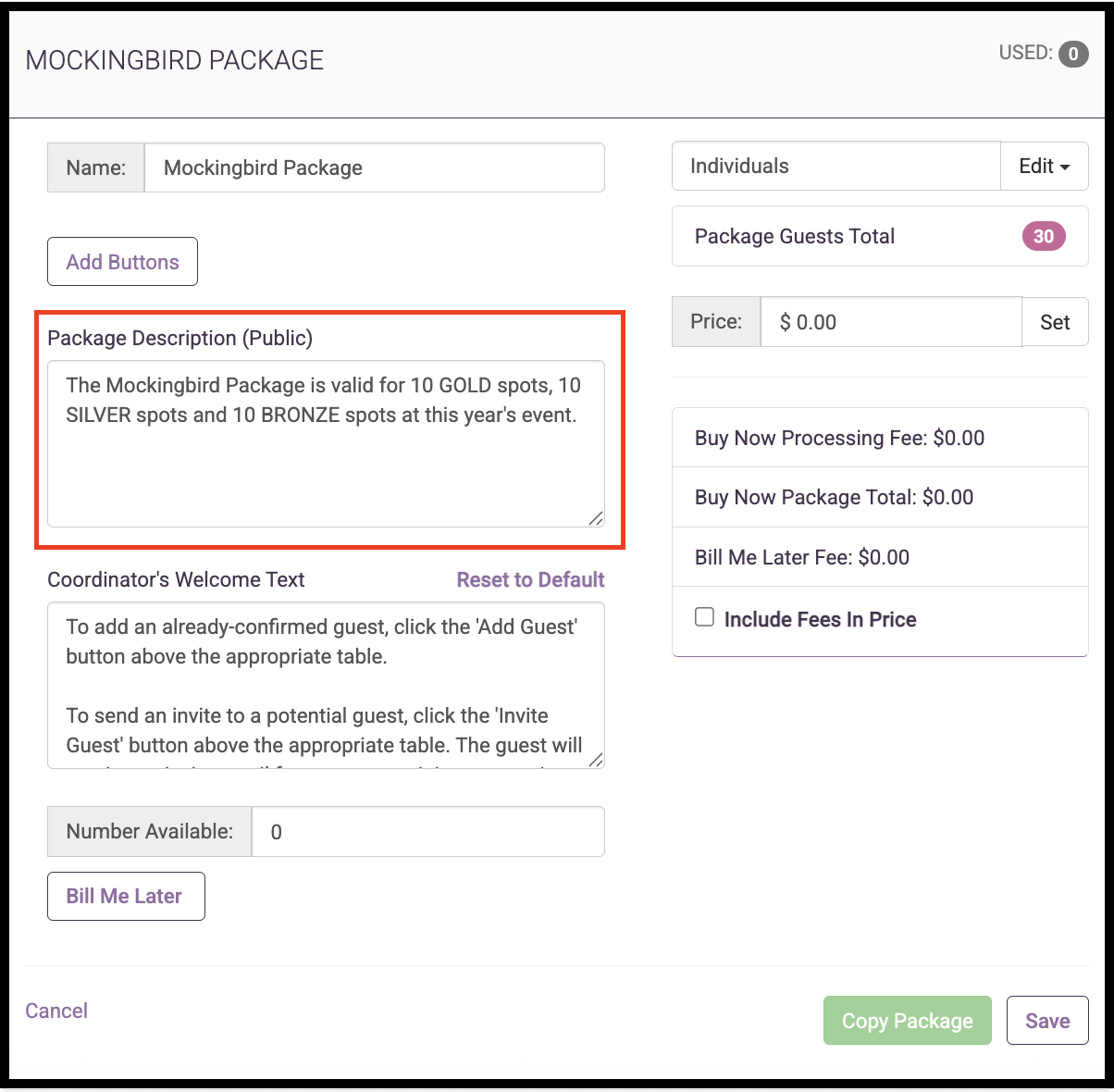Click the USED count badge
This screenshot has width=1114, height=1092.
(x=1073, y=54)
